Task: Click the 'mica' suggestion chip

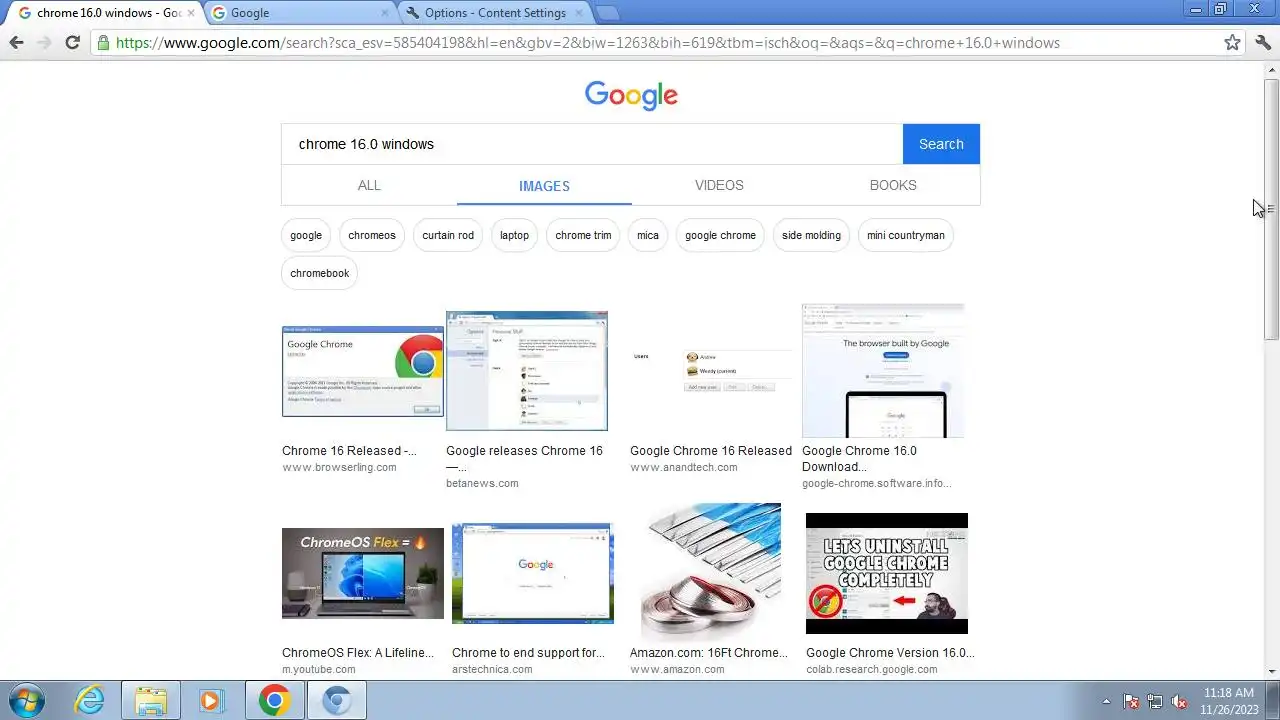Action: pyautogui.click(x=648, y=235)
